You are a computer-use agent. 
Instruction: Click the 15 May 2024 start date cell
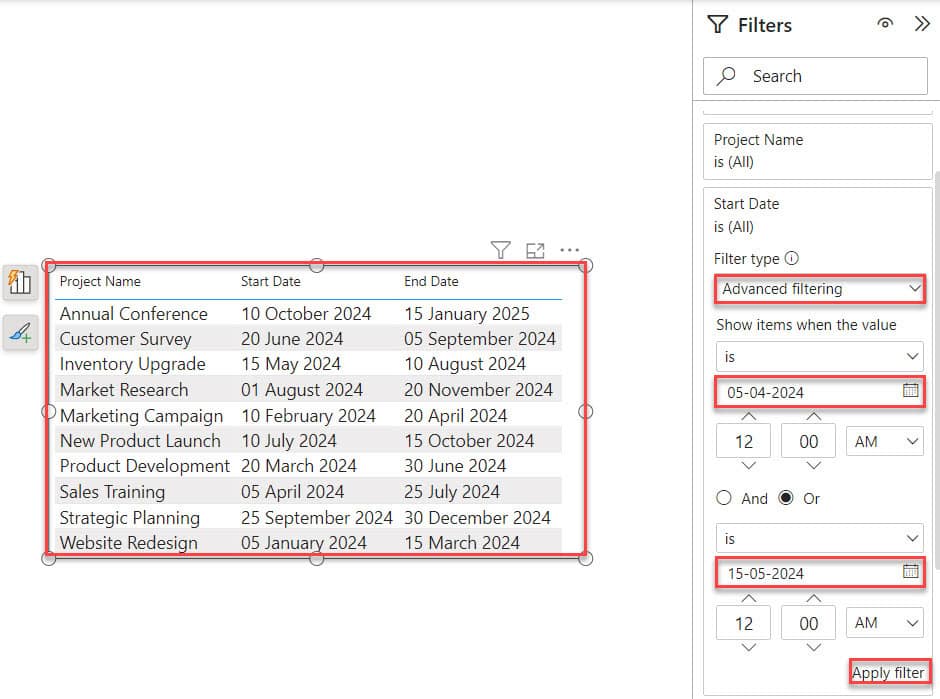(291, 364)
